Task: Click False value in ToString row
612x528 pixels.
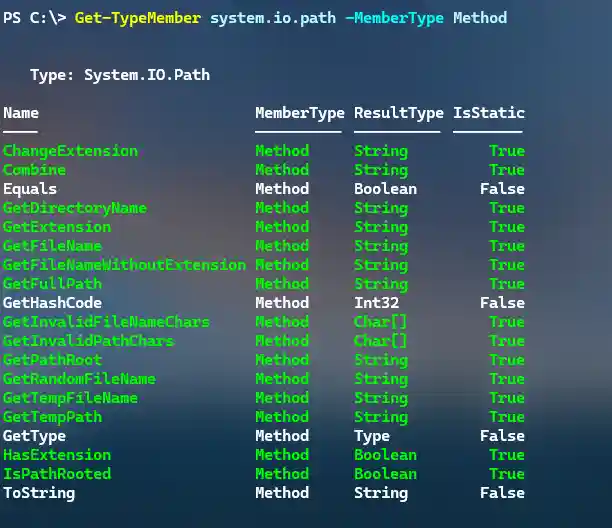Action: (x=502, y=493)
